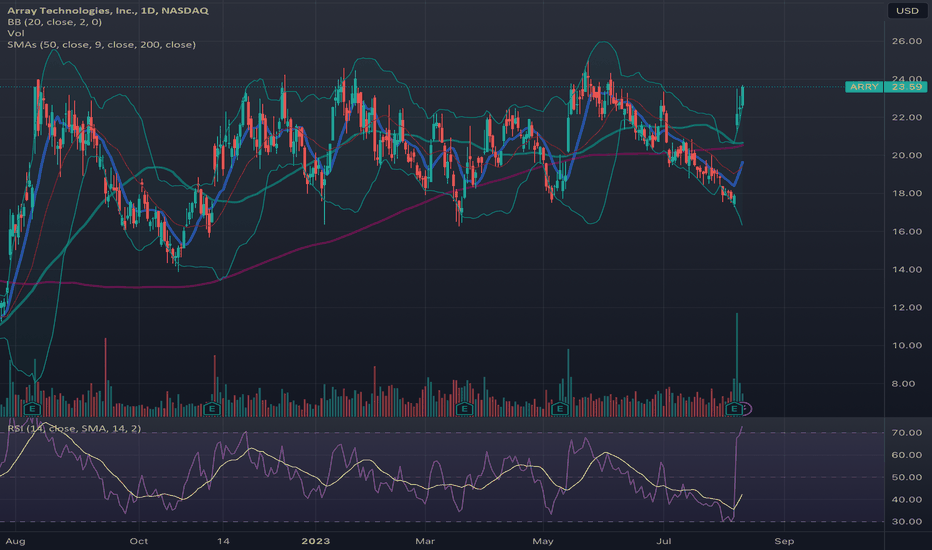Image resolution: width=932 pixels, height=550 pixels.
Task: Click the 16.00 price axis label
Action: (x=907, y=231)
